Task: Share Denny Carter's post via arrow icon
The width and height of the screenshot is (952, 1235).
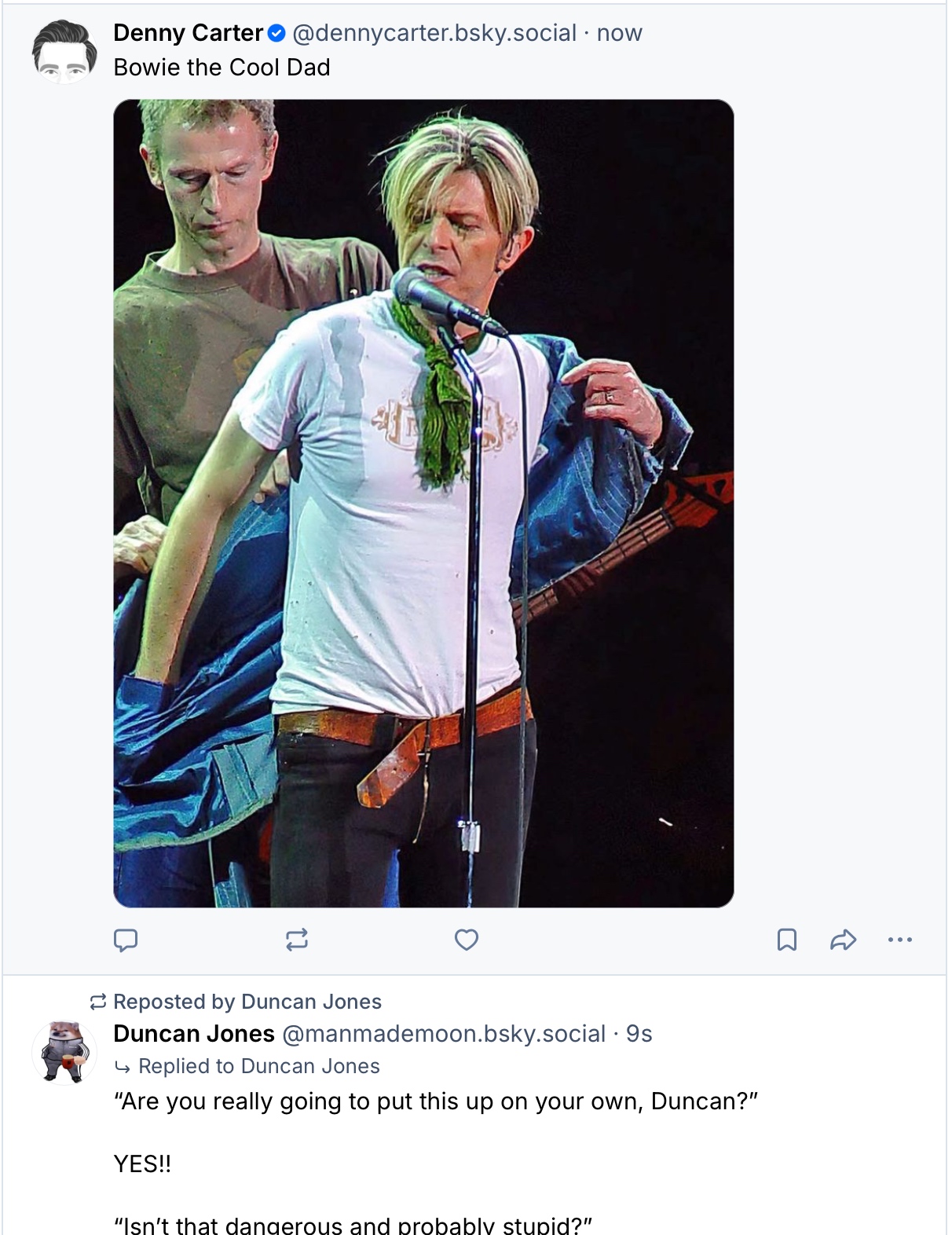Action: tap(843, 940)
